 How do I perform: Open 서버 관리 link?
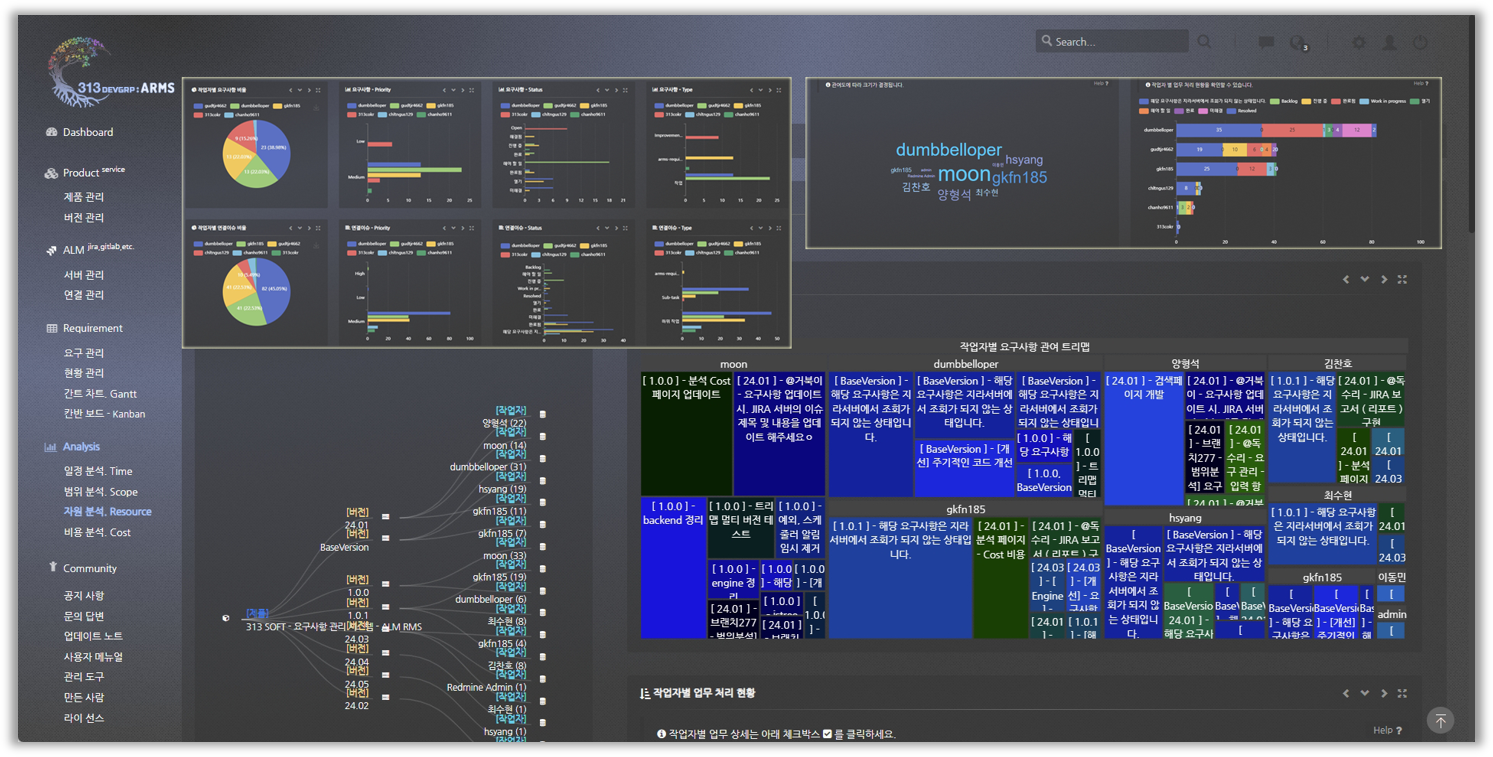84,275
